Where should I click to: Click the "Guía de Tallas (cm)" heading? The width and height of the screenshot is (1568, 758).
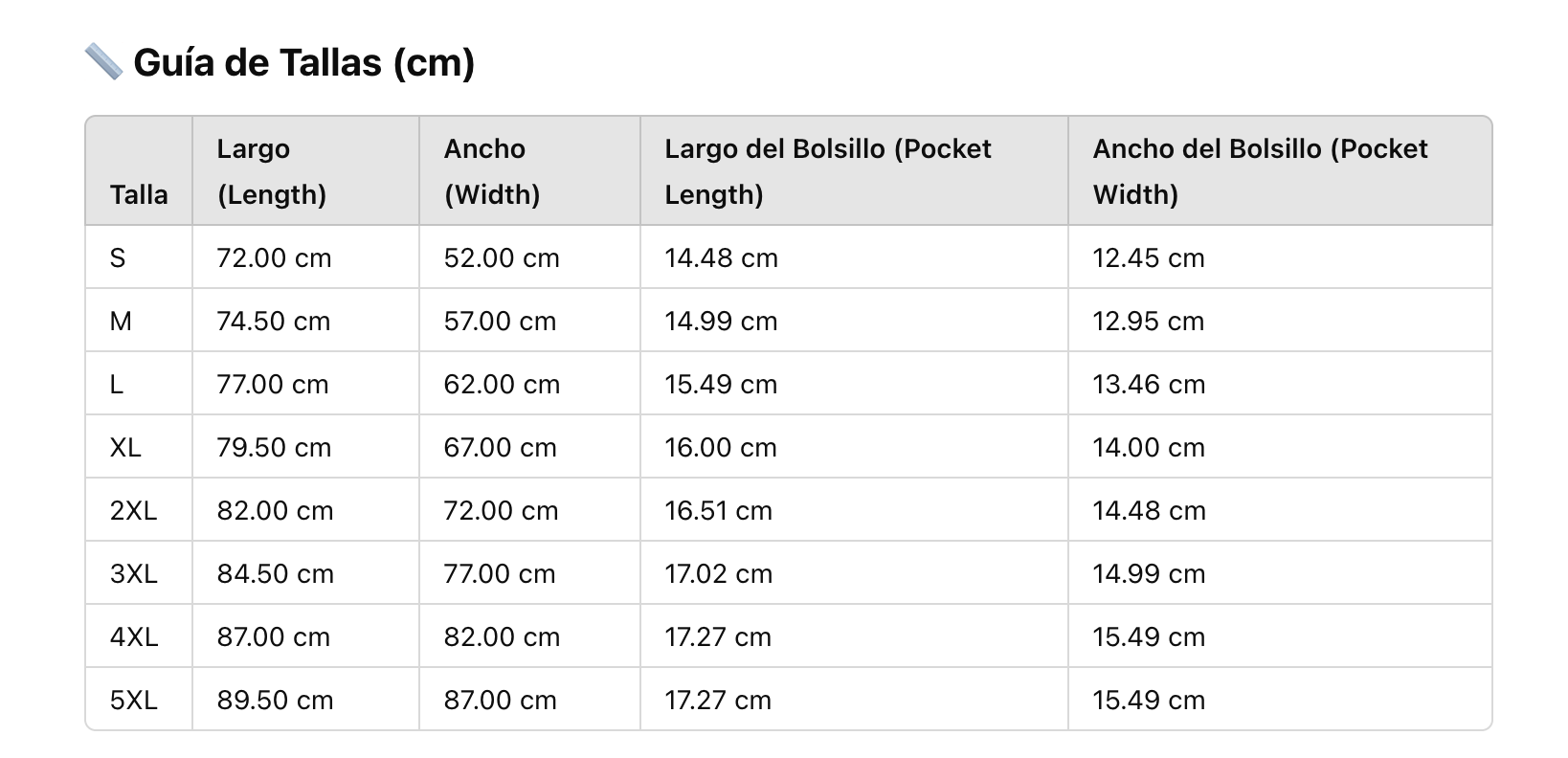pos(303,62)
